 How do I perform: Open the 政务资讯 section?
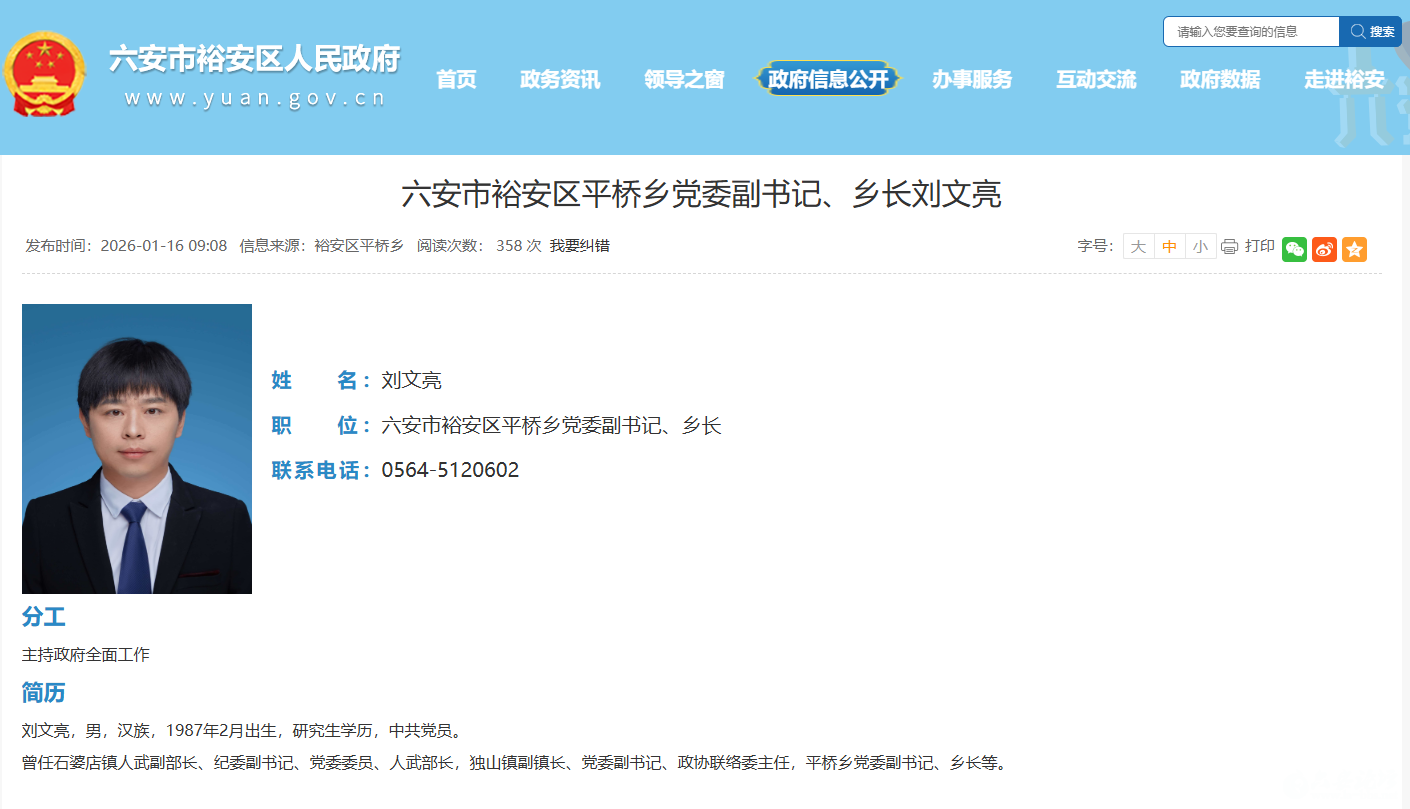(x=559, y=80)
